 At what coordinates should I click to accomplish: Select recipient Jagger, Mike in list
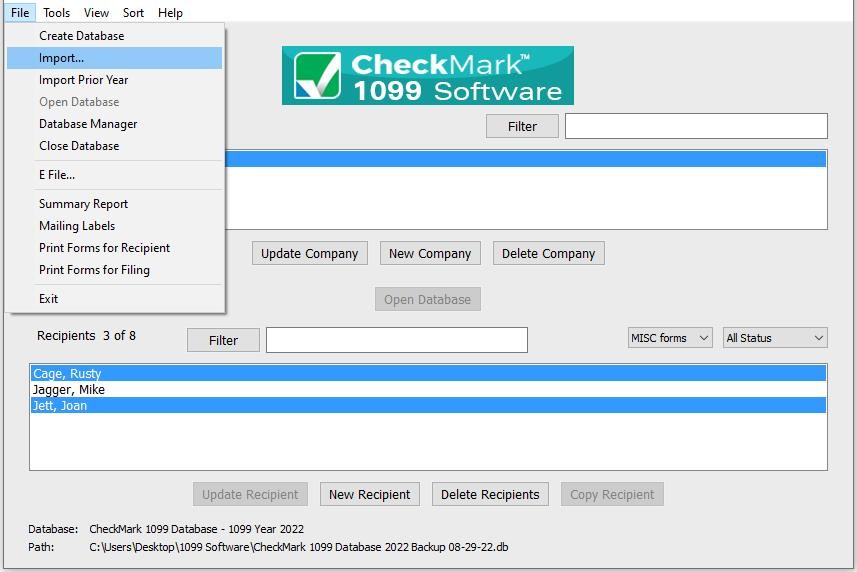(68, 390)
